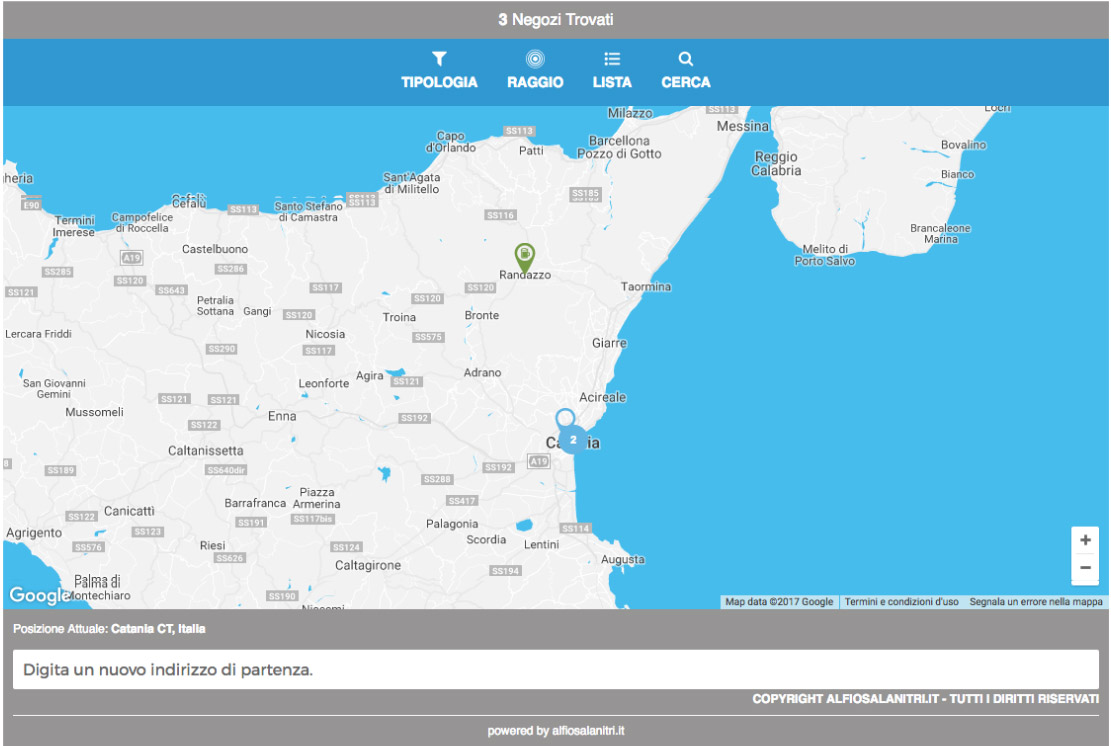Screen dimensions: 1111x746
Task: Click the Agrigento map label
Action: [x=34, y=533]
